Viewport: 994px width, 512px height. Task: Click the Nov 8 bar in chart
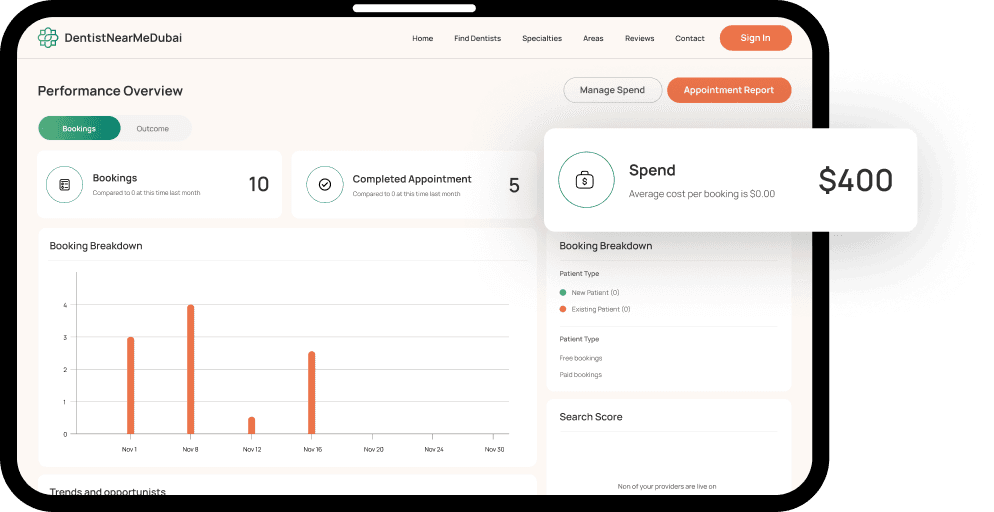tap(190, 369)
